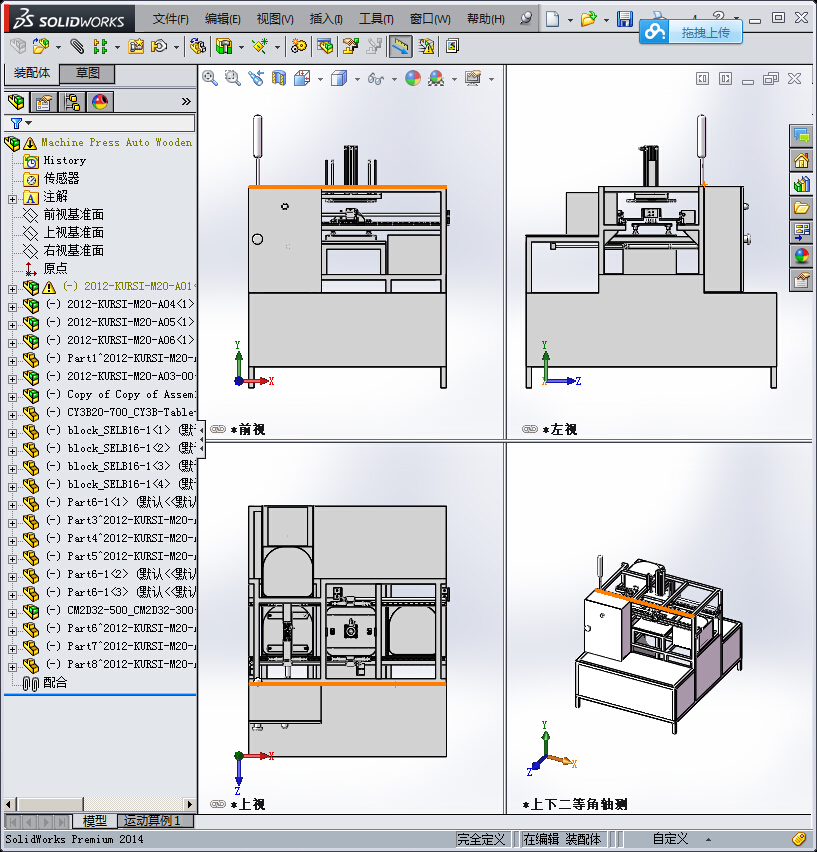Screen dimensions: 817x852
Task: Open Insert Components dropdown arrow
Action: (x=58, y=48)
